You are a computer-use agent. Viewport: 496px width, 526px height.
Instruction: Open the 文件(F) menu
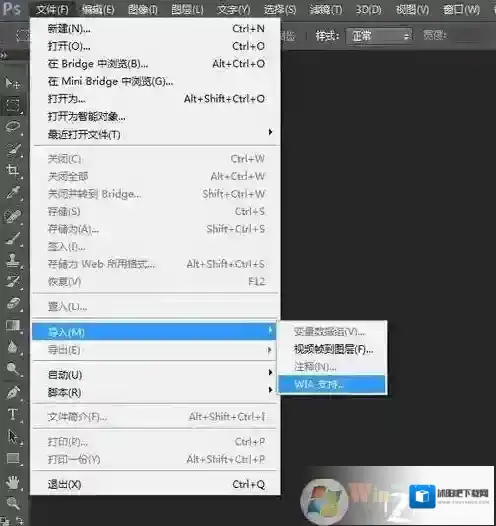click(x=52, y=9)
